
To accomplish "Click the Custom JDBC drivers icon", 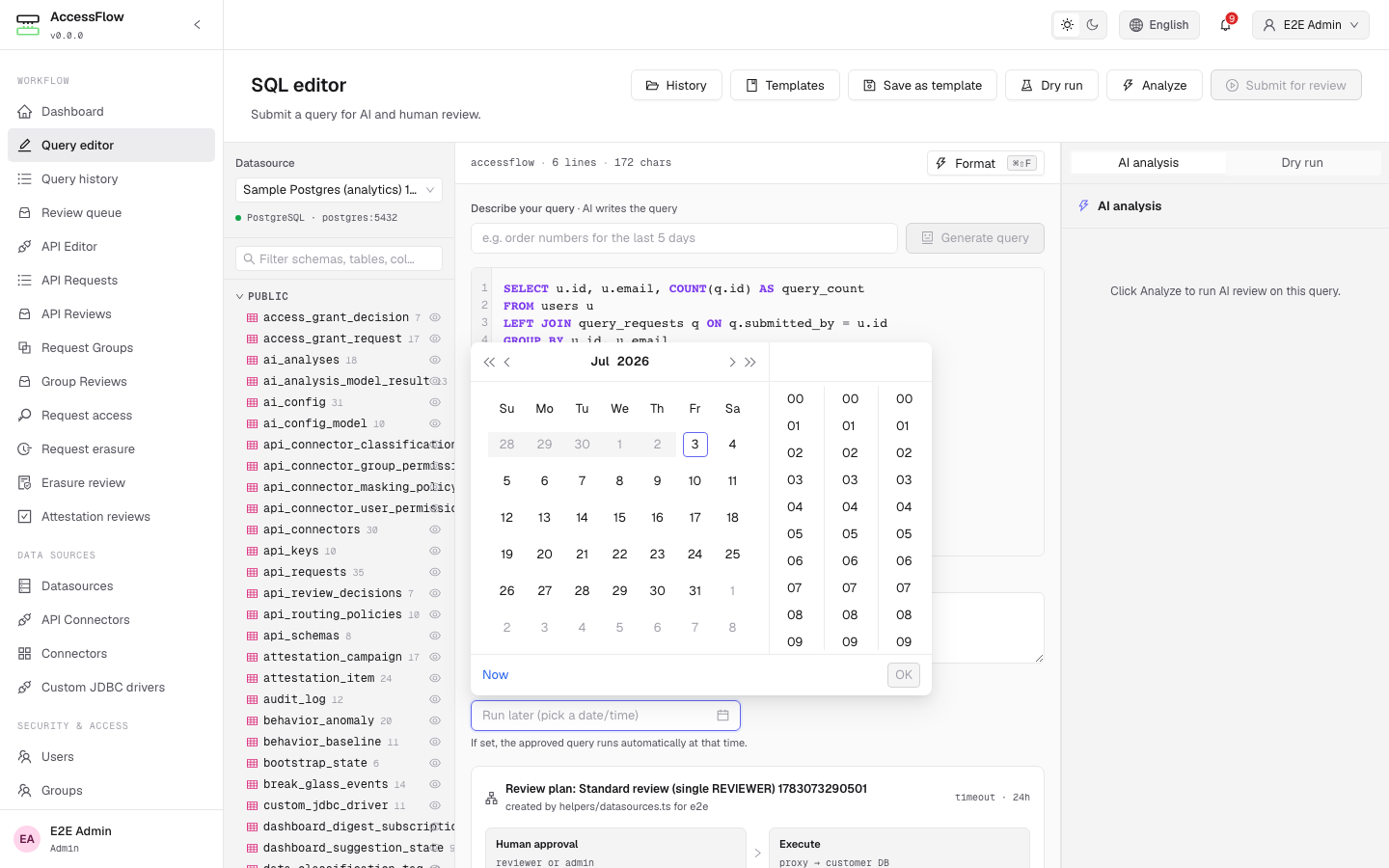I will [x=25, y=687].
